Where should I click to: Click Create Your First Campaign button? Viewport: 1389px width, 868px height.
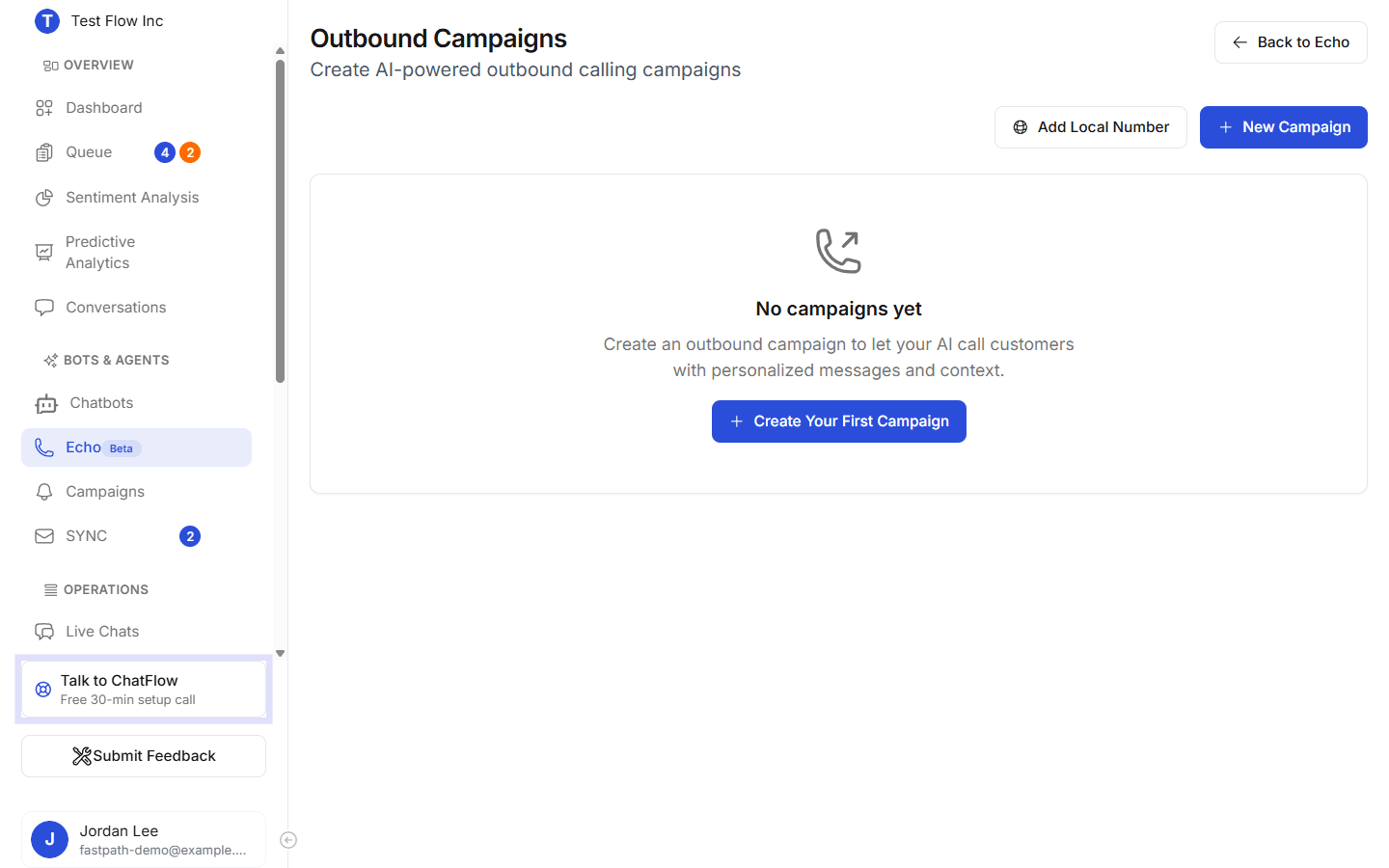pos(839,421)
